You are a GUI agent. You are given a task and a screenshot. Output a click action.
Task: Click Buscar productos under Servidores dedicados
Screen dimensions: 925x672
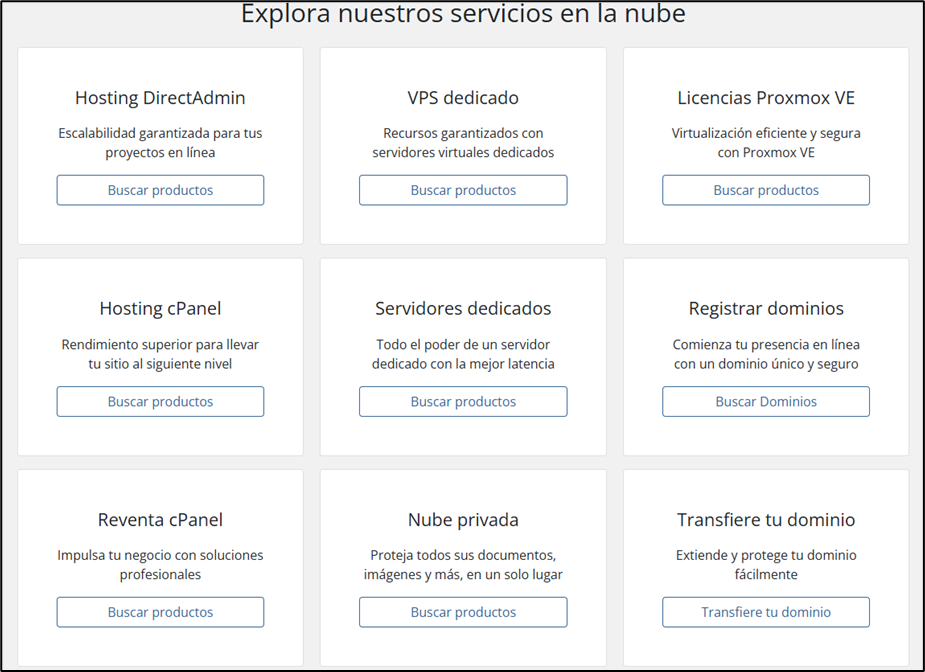click(463, 401)
